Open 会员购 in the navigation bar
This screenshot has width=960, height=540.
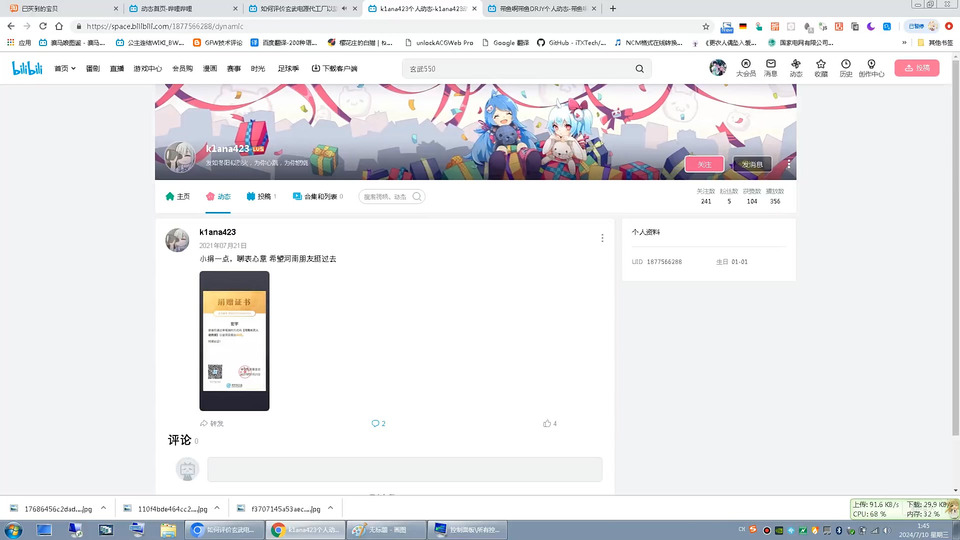pos(182,69)
